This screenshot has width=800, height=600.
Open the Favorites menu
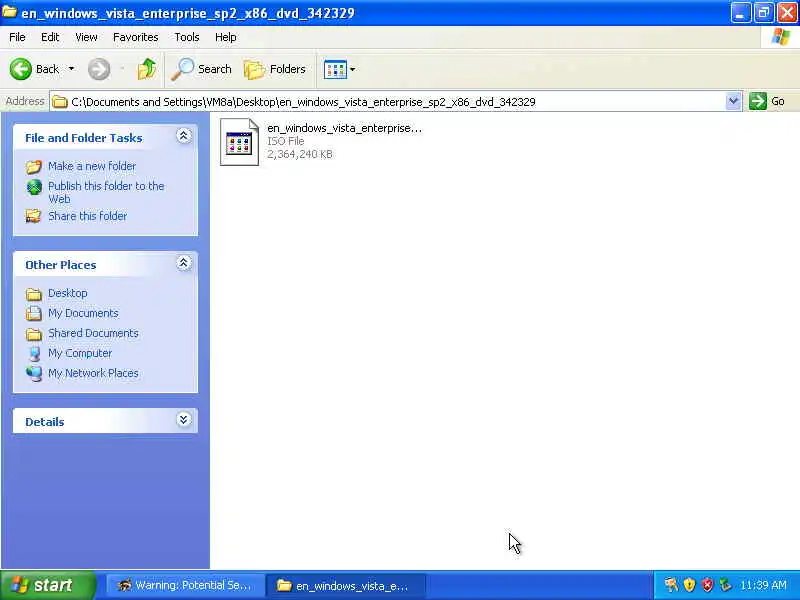[x=135, y=37]
